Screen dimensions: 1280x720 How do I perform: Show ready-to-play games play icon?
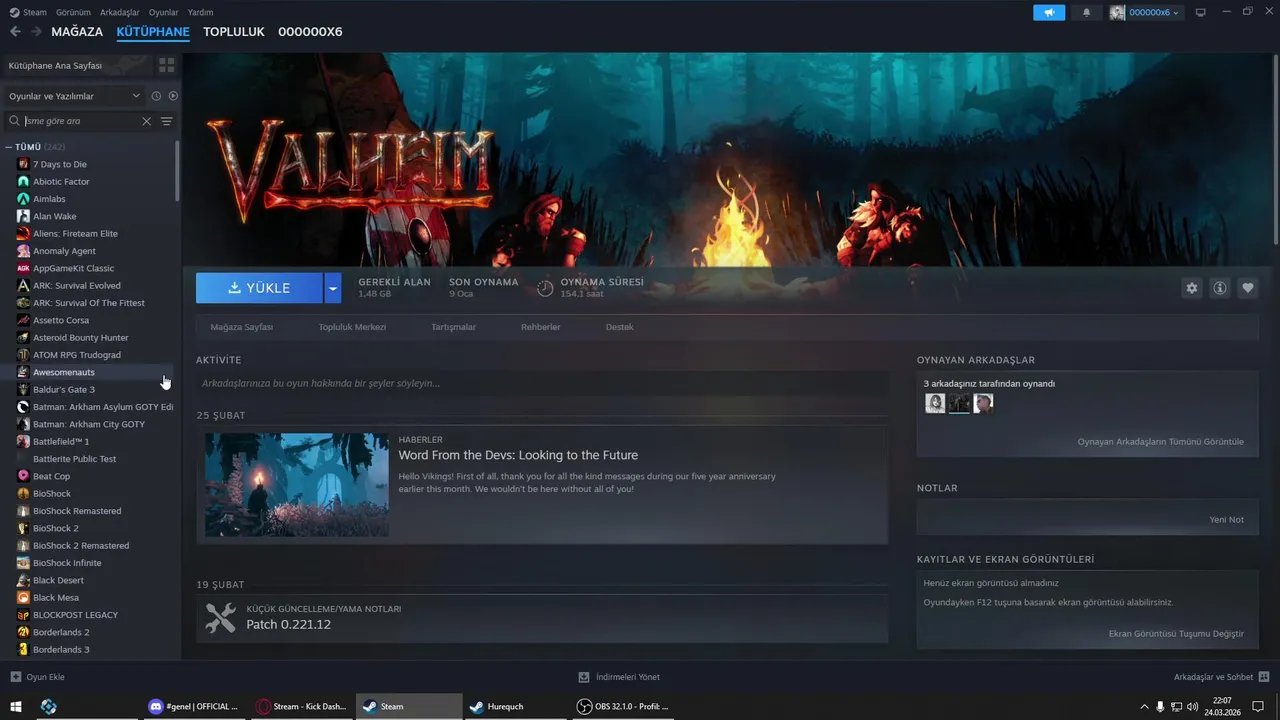[x=173, y=96]
